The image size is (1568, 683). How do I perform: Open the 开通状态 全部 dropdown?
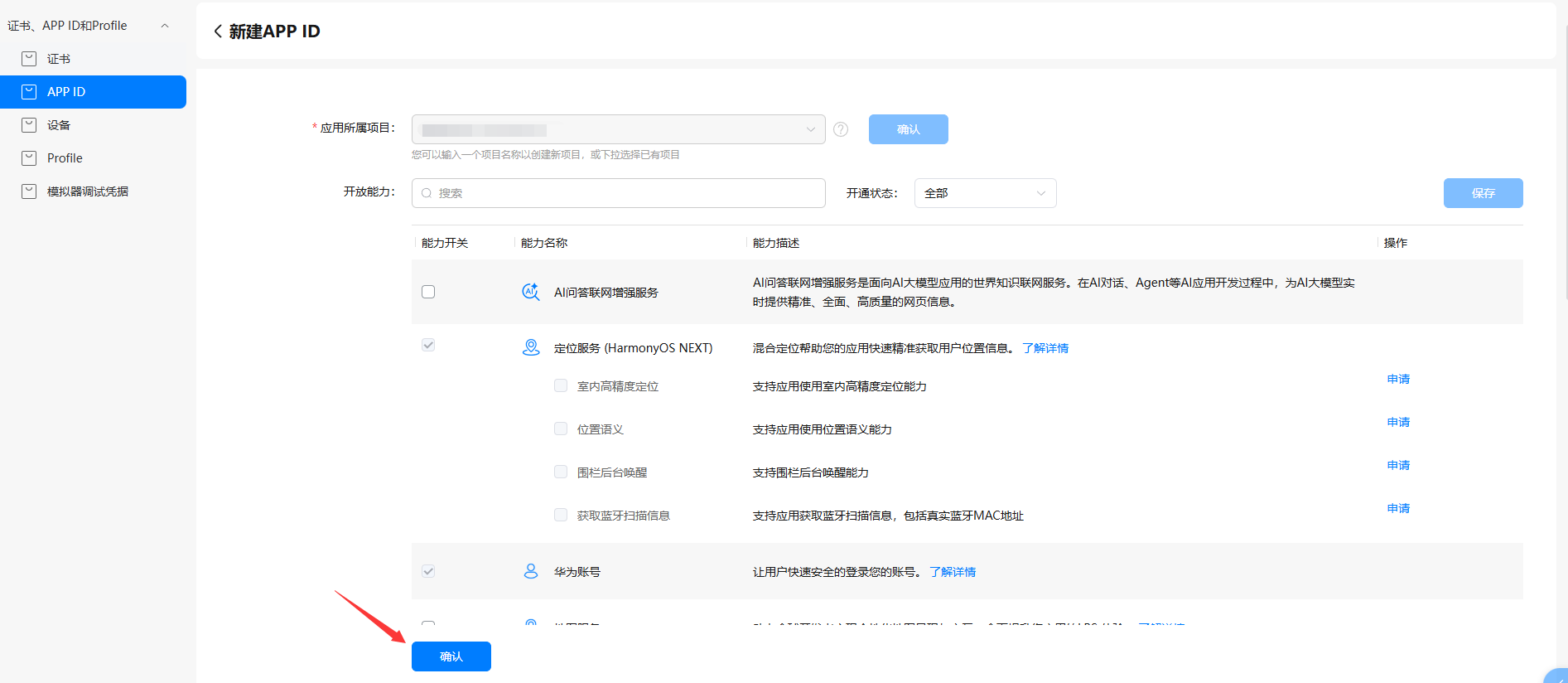(985, 193)
